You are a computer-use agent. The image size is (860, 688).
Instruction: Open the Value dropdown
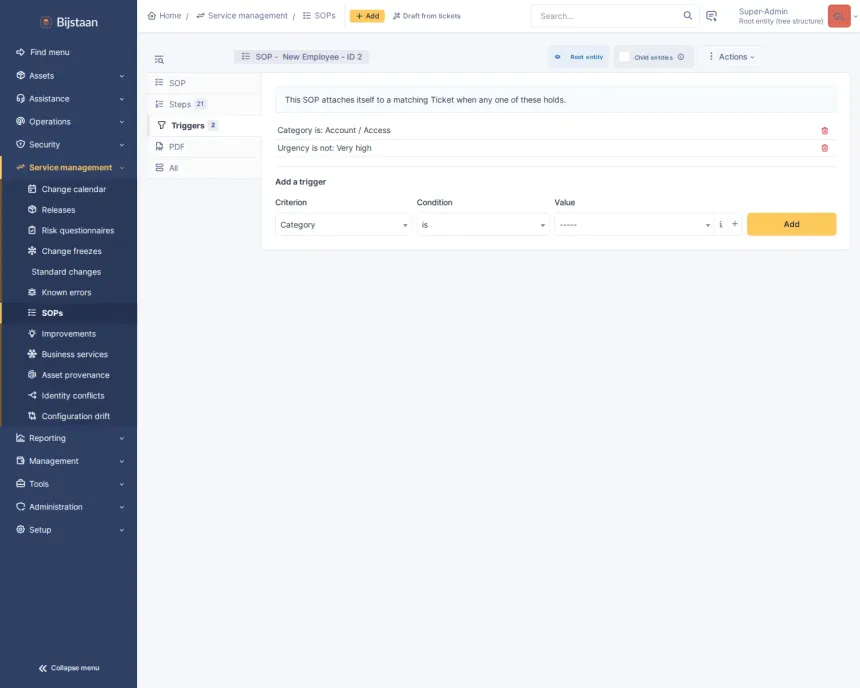pos(634,225)
